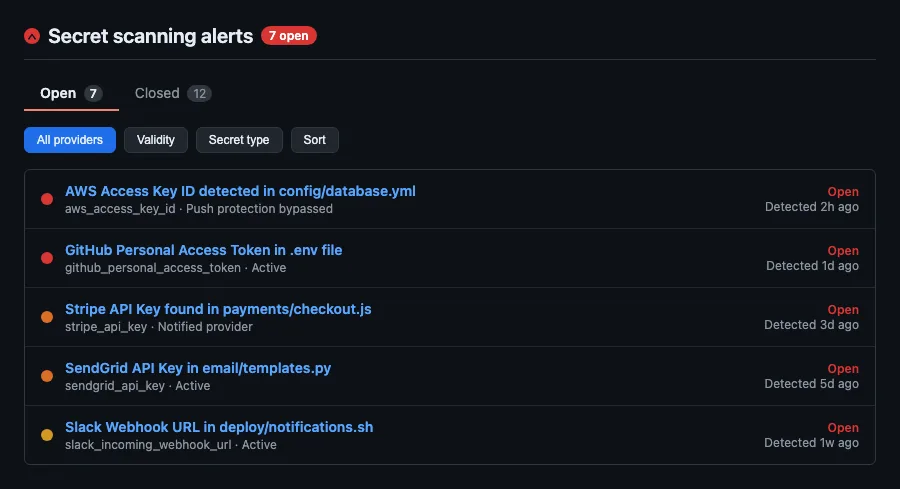Image resolution: width=900 pixels, height=489 pixels.
Task: Click the yellow severity dot for Slack Webhook URL
Action: (47, 435)
